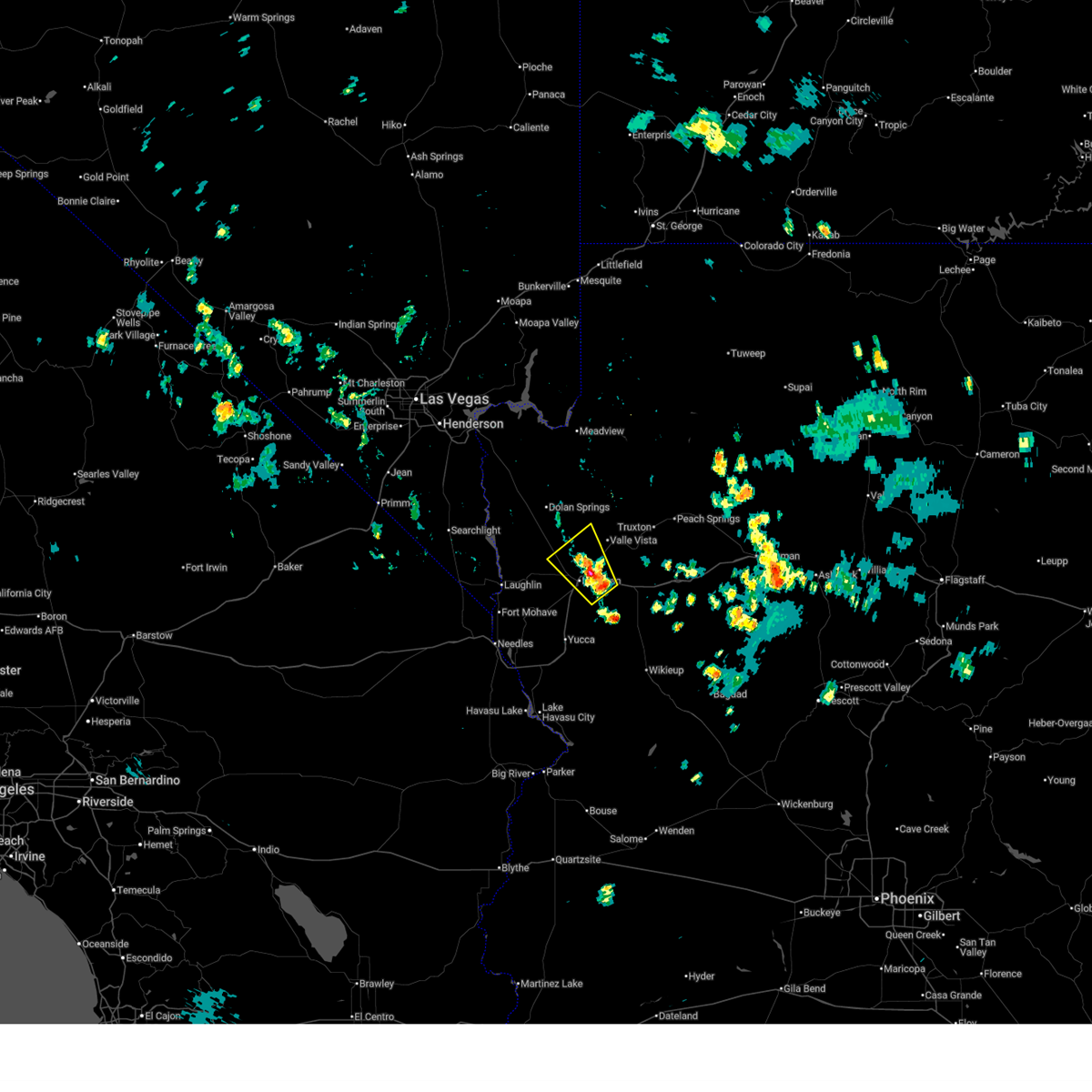This screenshot has width=1092, height=1092.
Task: Select the Ash Springs label
Action: pos(437,157)
